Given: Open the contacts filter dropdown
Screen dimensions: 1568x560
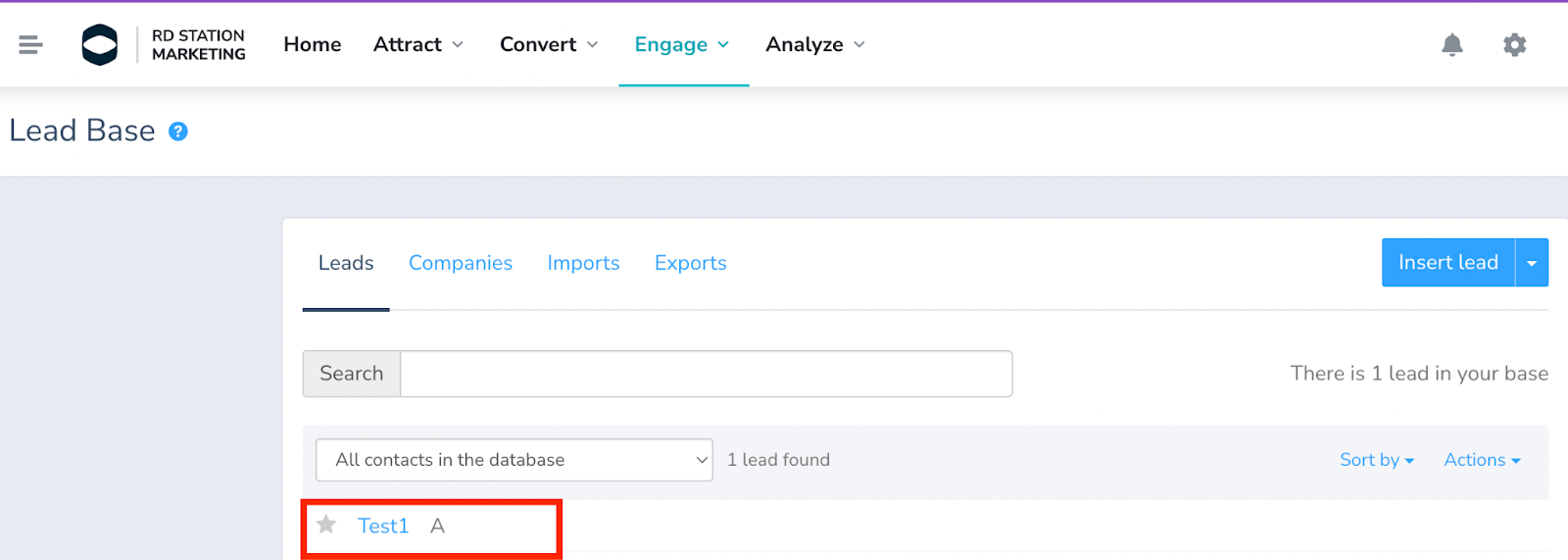Looking at the screenshot, I should pyautogui.click(x=514, y=460).
